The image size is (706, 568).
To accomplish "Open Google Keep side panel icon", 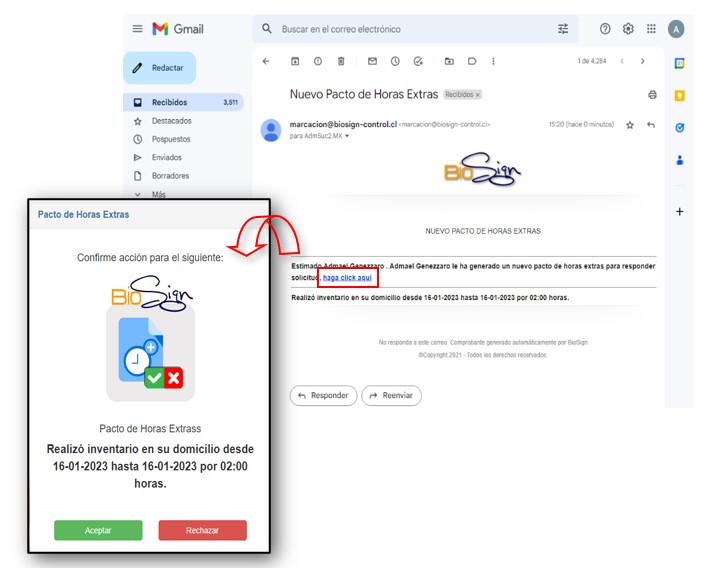I will 679,95.
